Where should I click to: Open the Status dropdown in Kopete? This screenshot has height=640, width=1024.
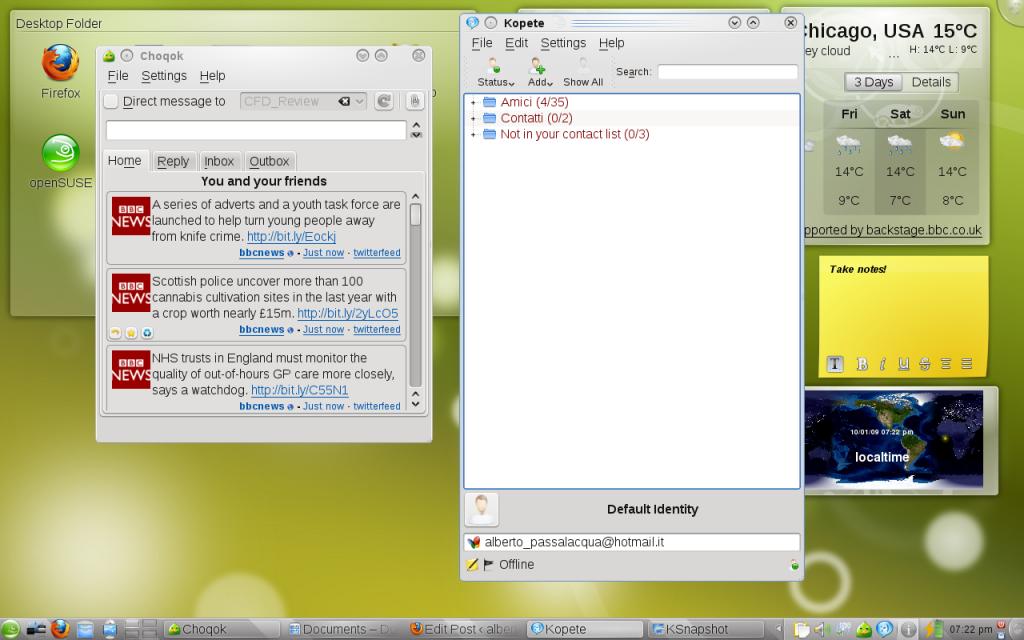tap(495, 72)
